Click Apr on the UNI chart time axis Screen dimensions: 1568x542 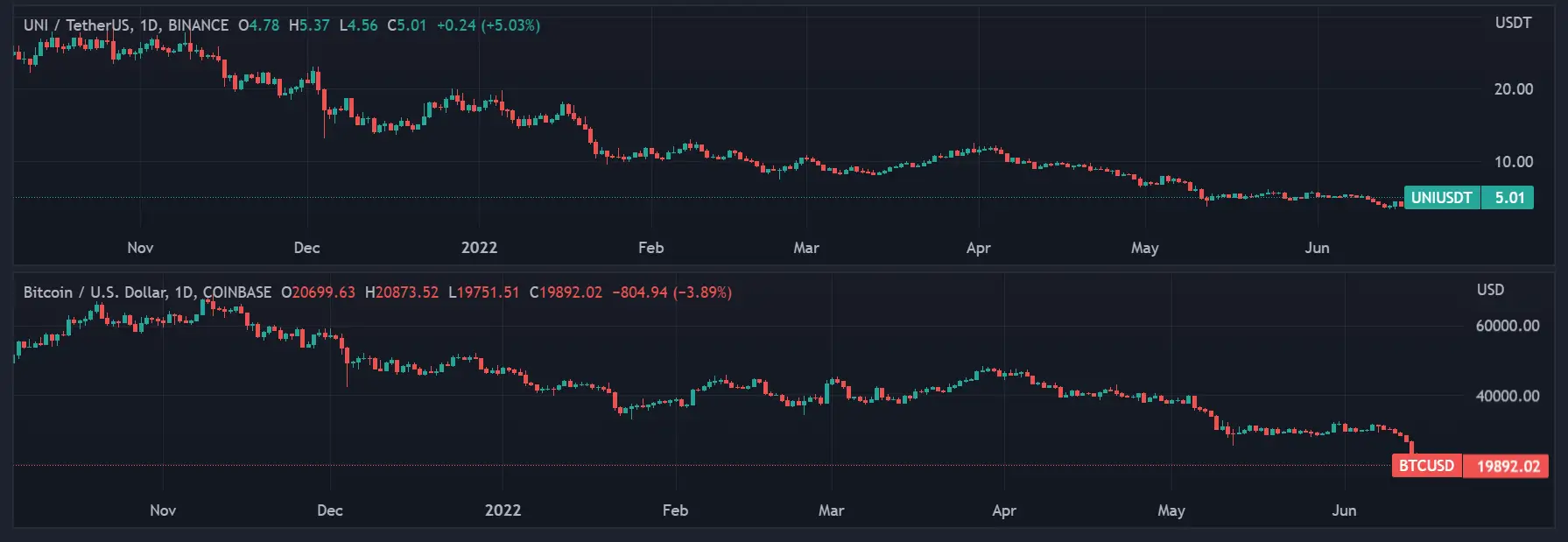pyautogui.click(x=978, y=248)
